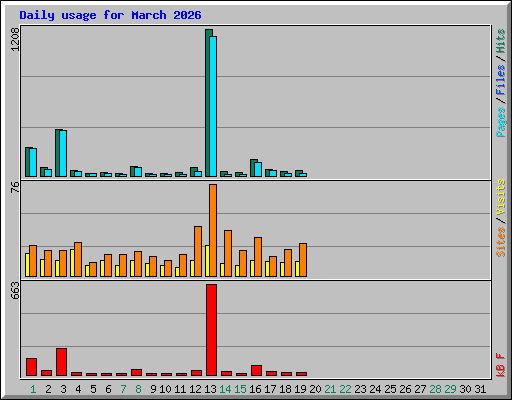Viewport: 512px width, 400px height.
Task: Click day label 29 on the axis
Action: (x=450, y=389)
